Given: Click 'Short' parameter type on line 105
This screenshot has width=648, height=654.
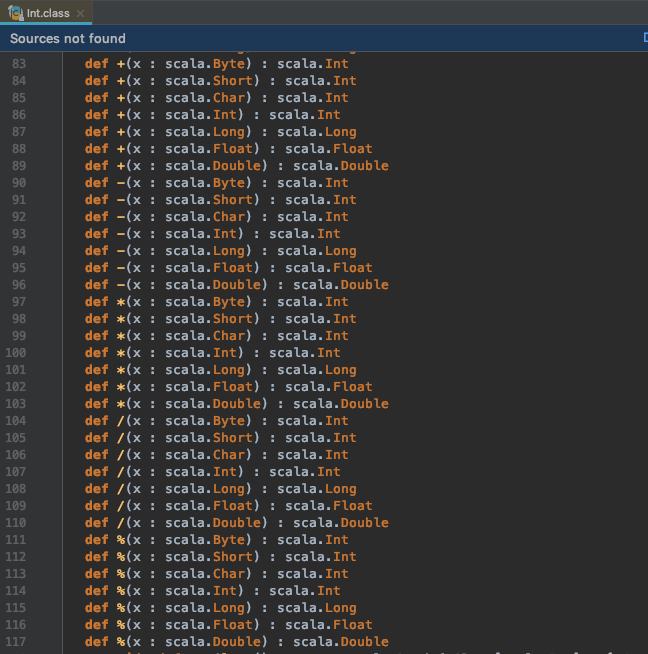Looking at the screenshot, I should tap(233, 438).
